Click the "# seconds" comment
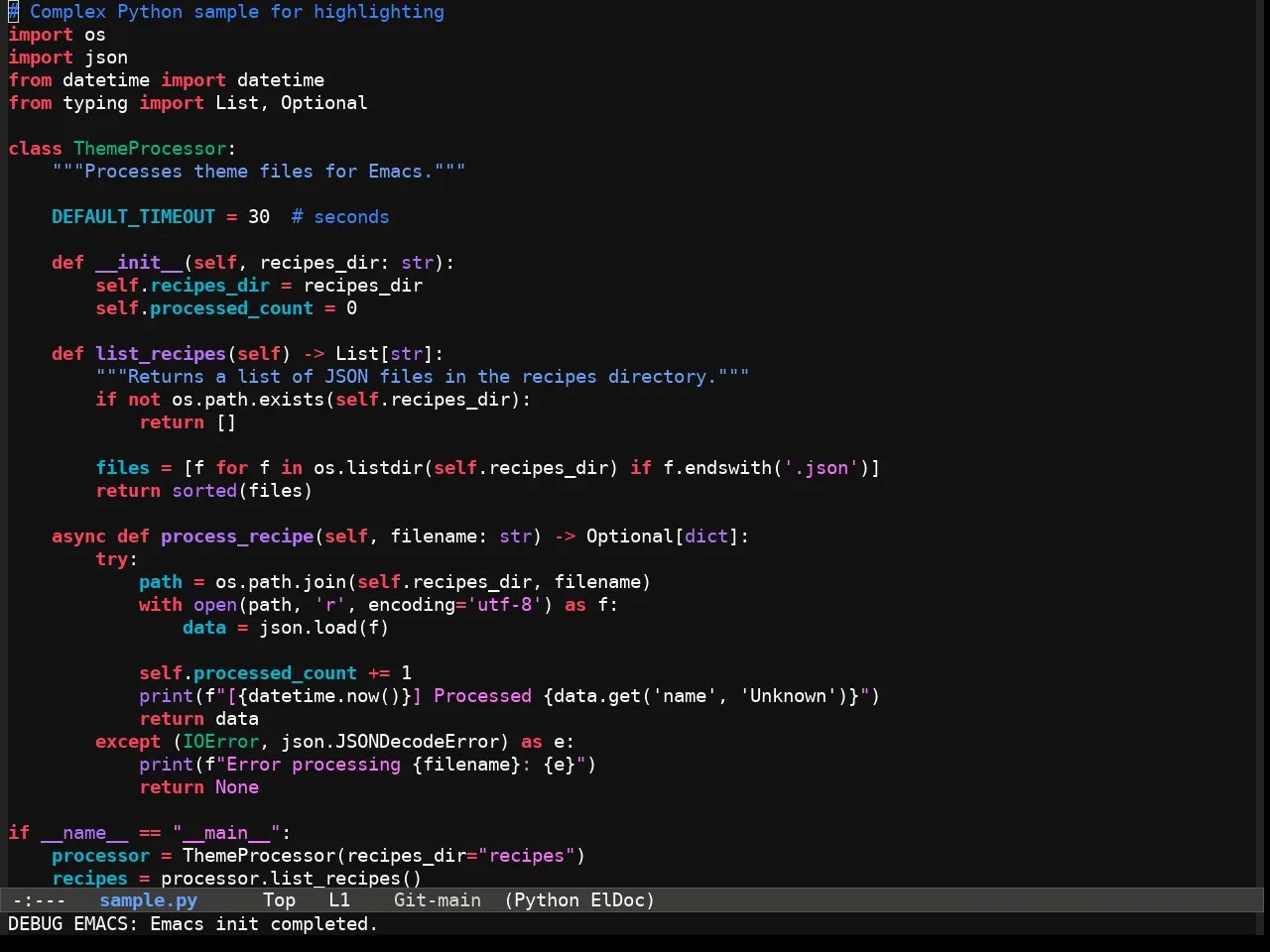Viewport: 1270px width, 952px height. tap(340, 217)
